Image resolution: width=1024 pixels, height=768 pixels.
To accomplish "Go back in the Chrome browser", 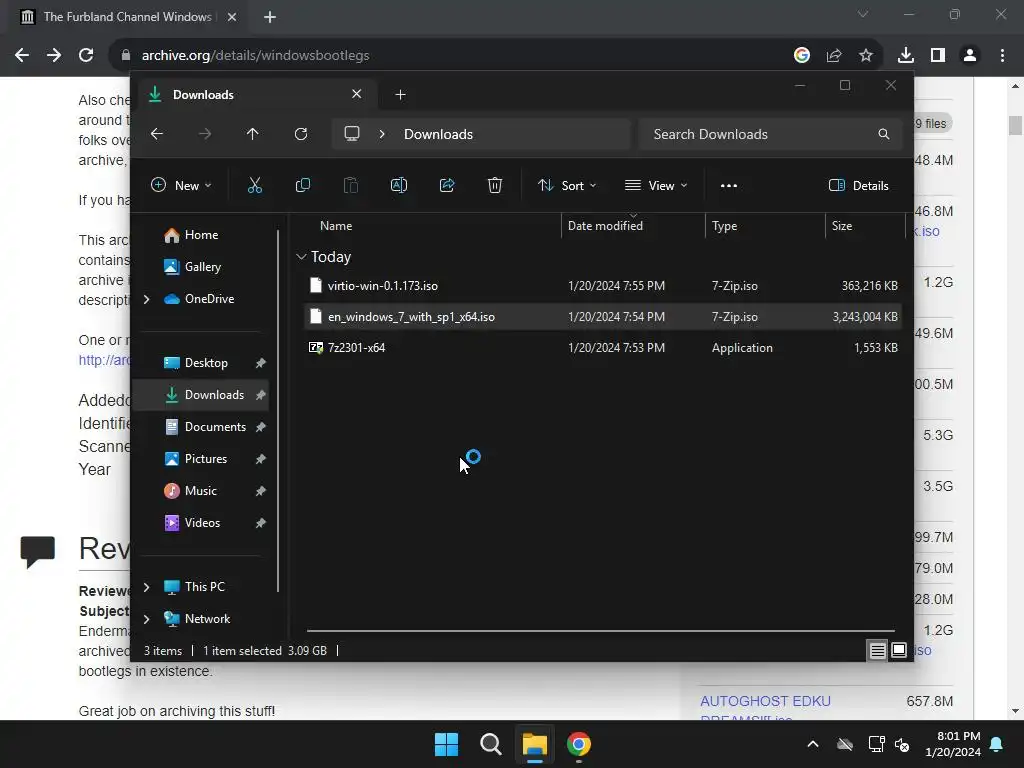I will point(22,56).
